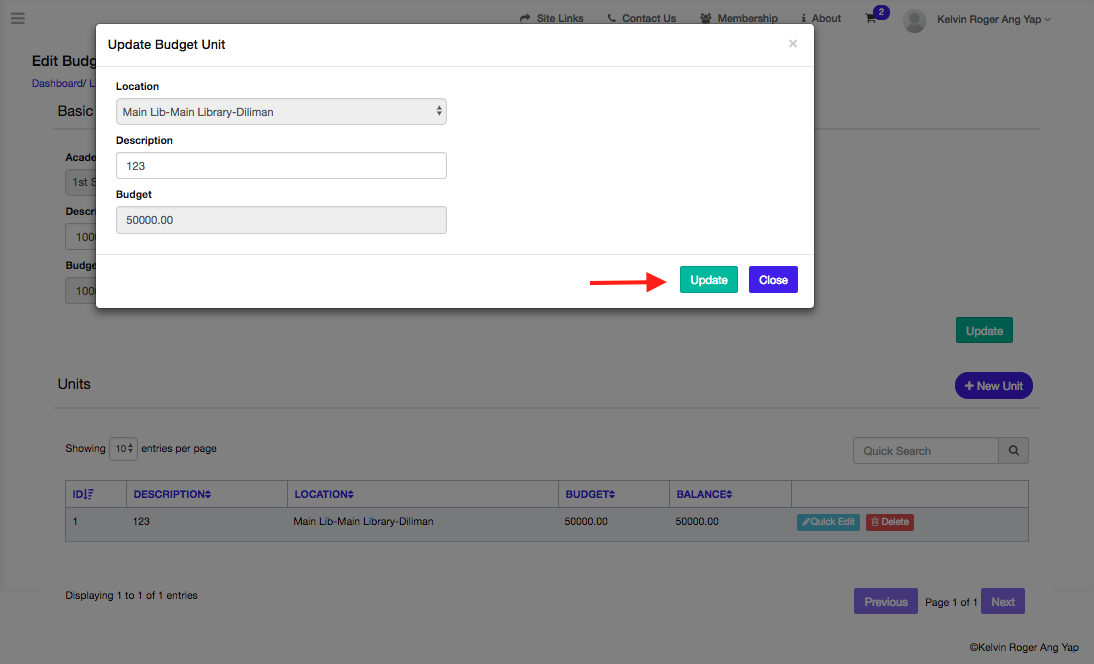Close modal using the X icon
1094x664 pixels.
coord(793,44)
